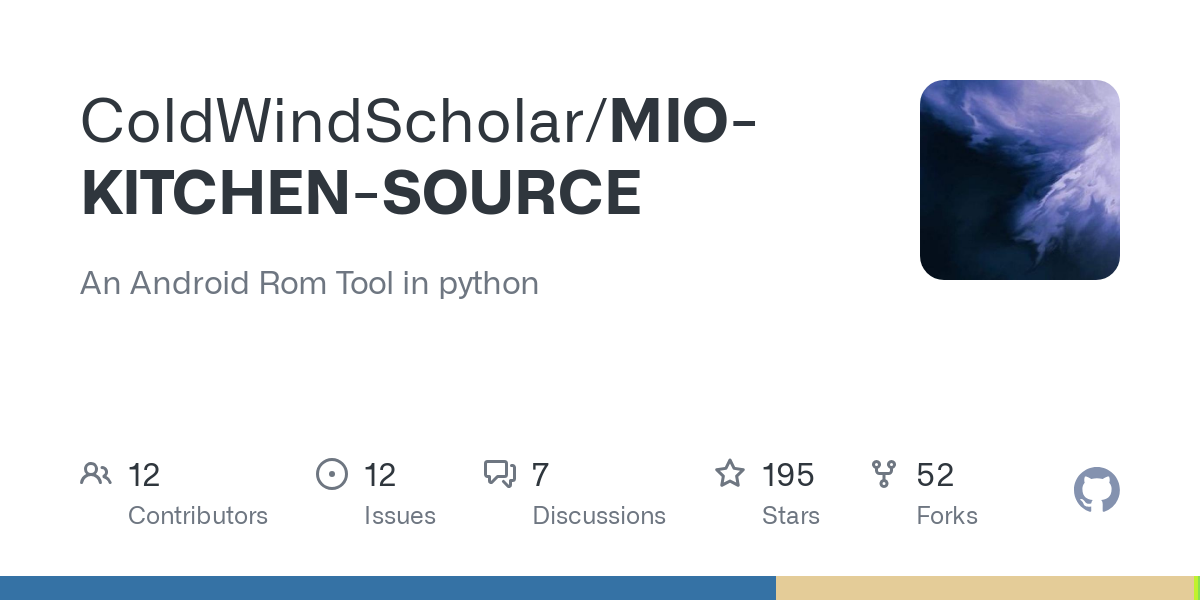Click the Discussions speech bubbles icon
Image resolution: width=1200 pixels, height=600 pixels.
click(500, 474)
